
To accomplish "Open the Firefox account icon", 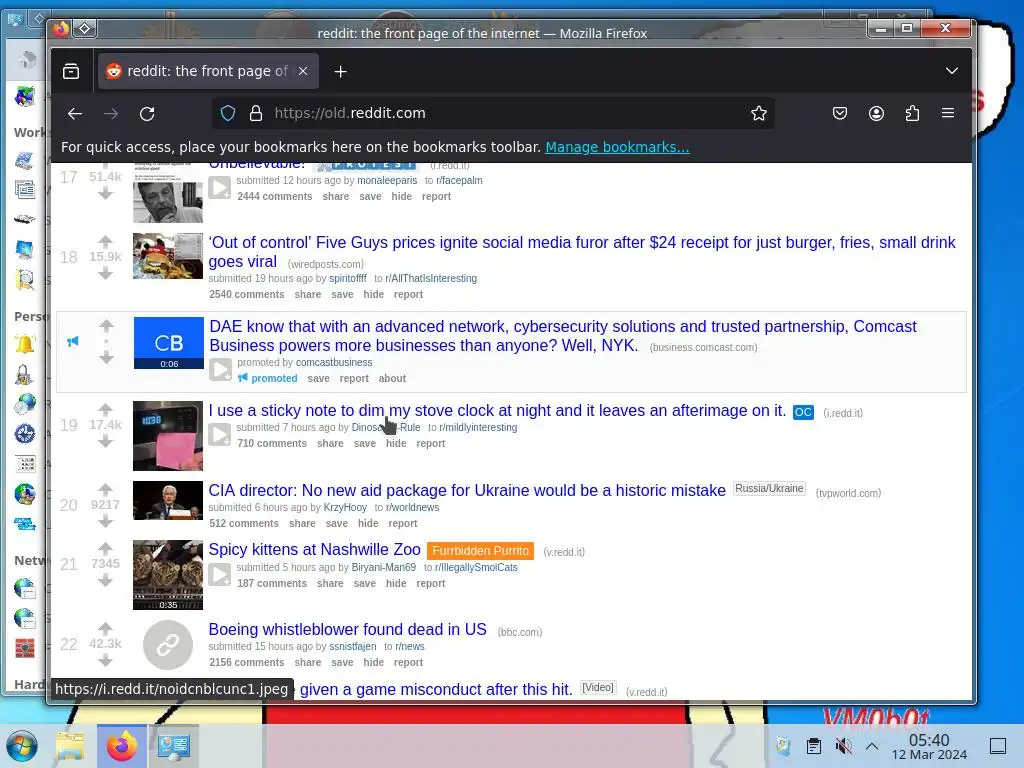I will click(x=876, y=114).
